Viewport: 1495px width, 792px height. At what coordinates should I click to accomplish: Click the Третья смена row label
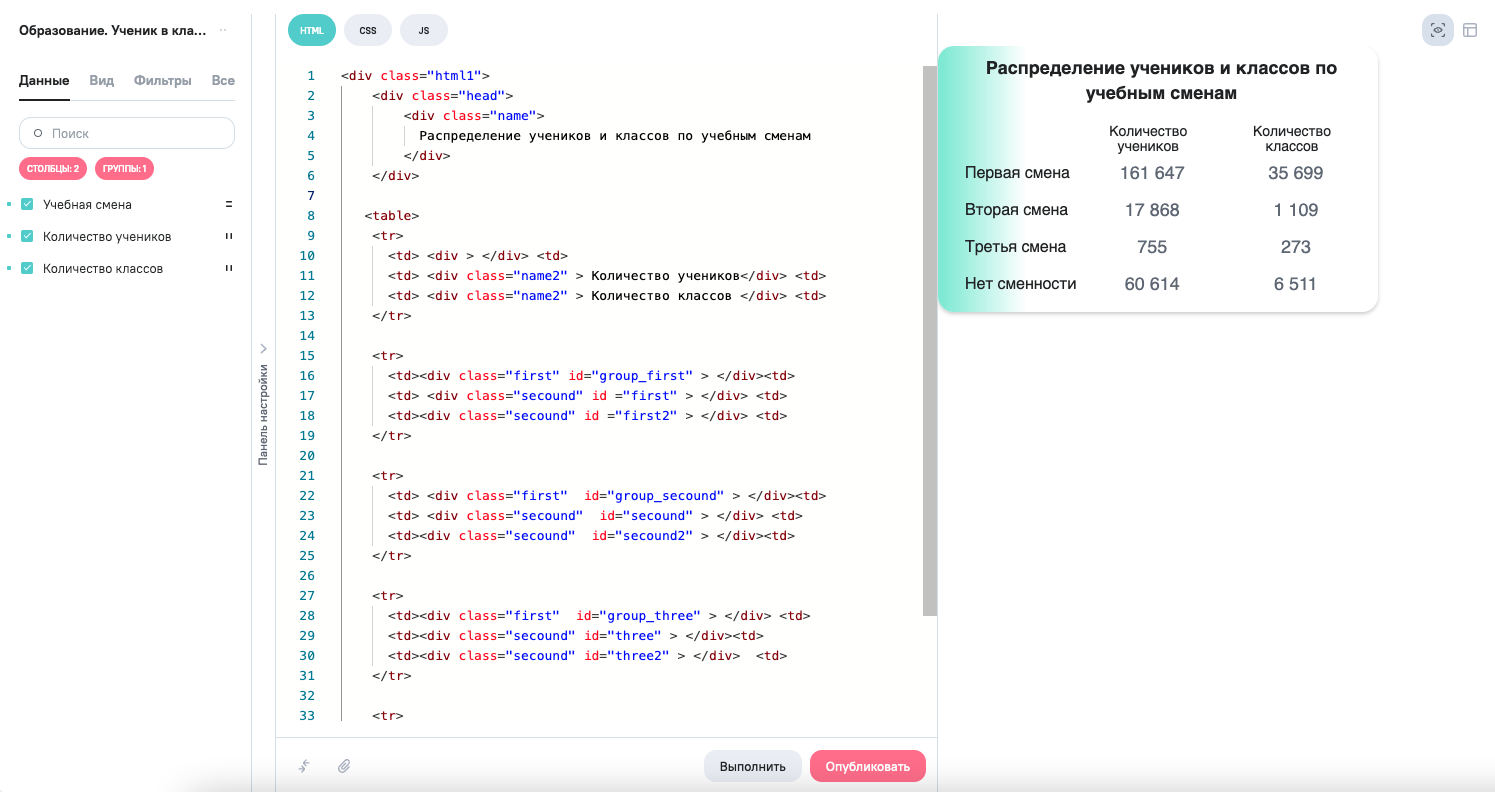click(1015, 247)
